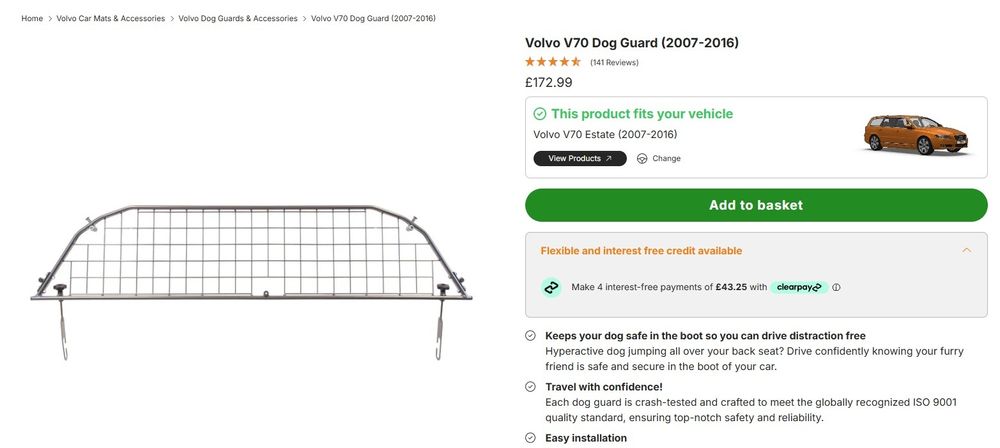Collapse the interest free credit panel chevron
The image size is (1000, 448).
(966, 251)
